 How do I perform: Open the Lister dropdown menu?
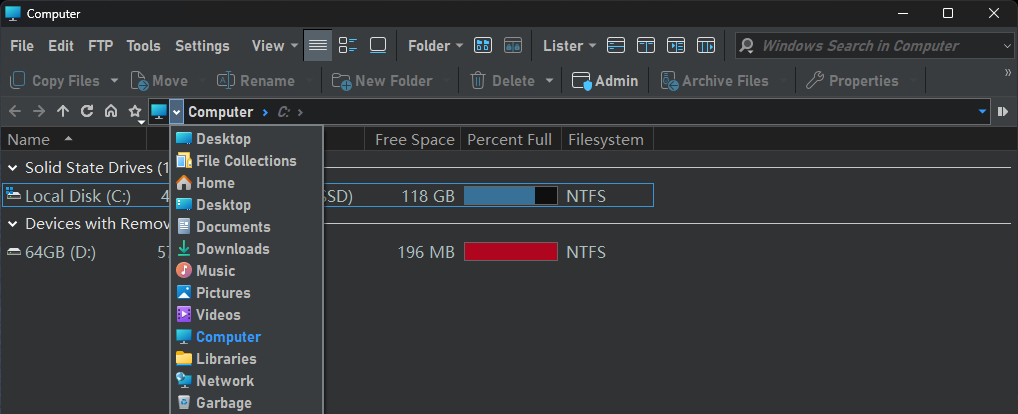569,46
